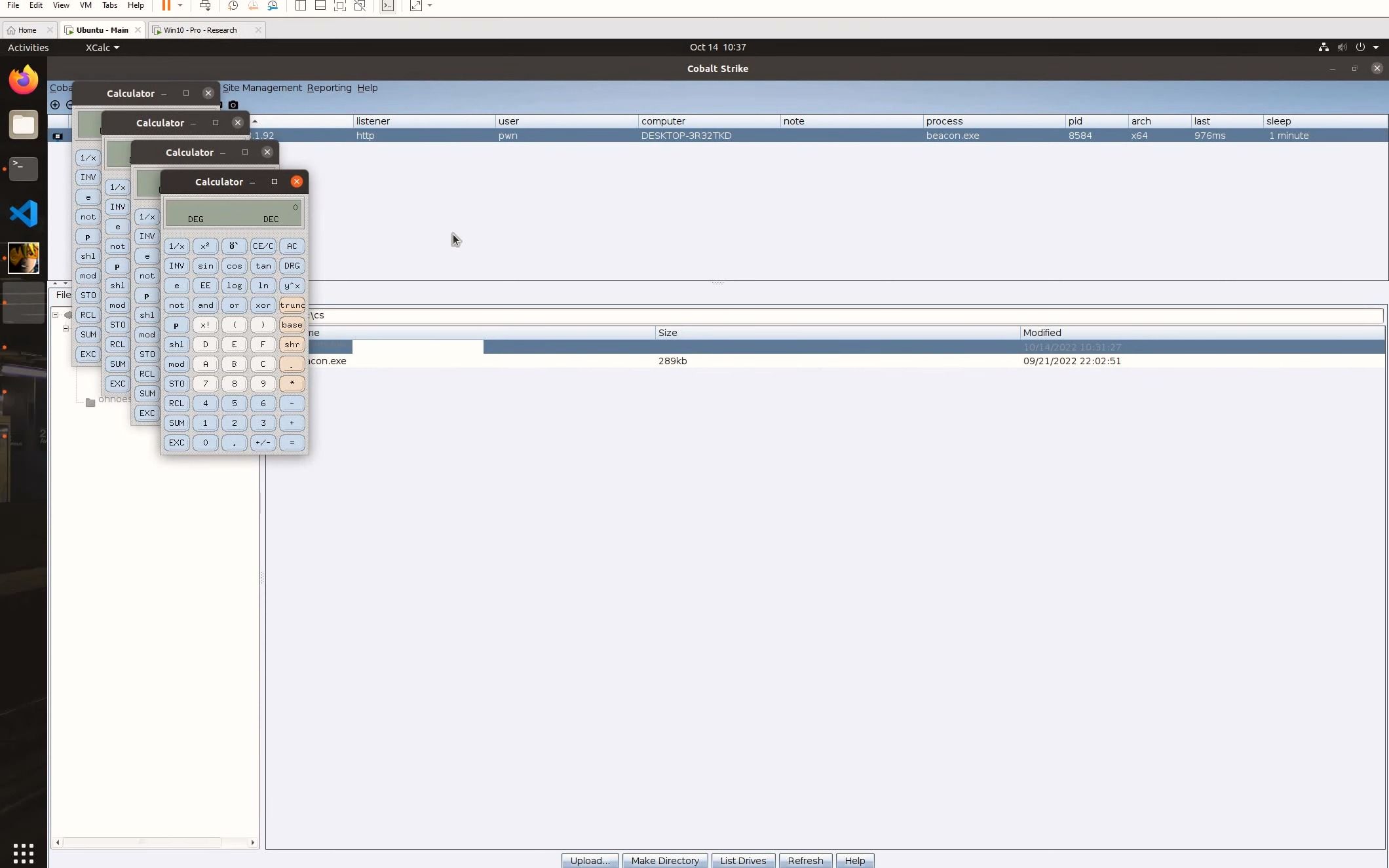Open the dropdown arrow beside stretch icon
This screenshot has height=868, width=1389.
coord(430,5)
